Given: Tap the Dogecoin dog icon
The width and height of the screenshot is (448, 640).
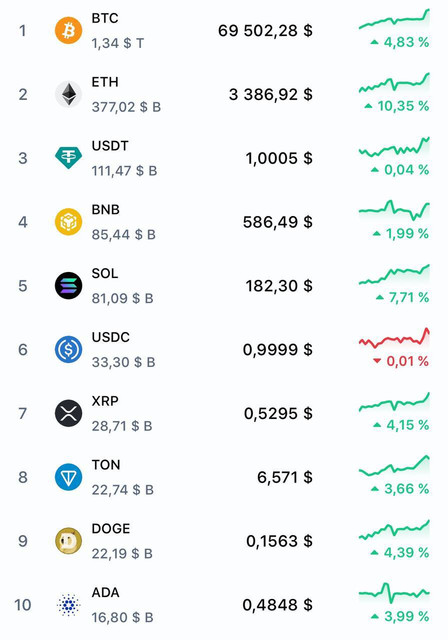Looking at the screenshot, I should tap(68, 541).
